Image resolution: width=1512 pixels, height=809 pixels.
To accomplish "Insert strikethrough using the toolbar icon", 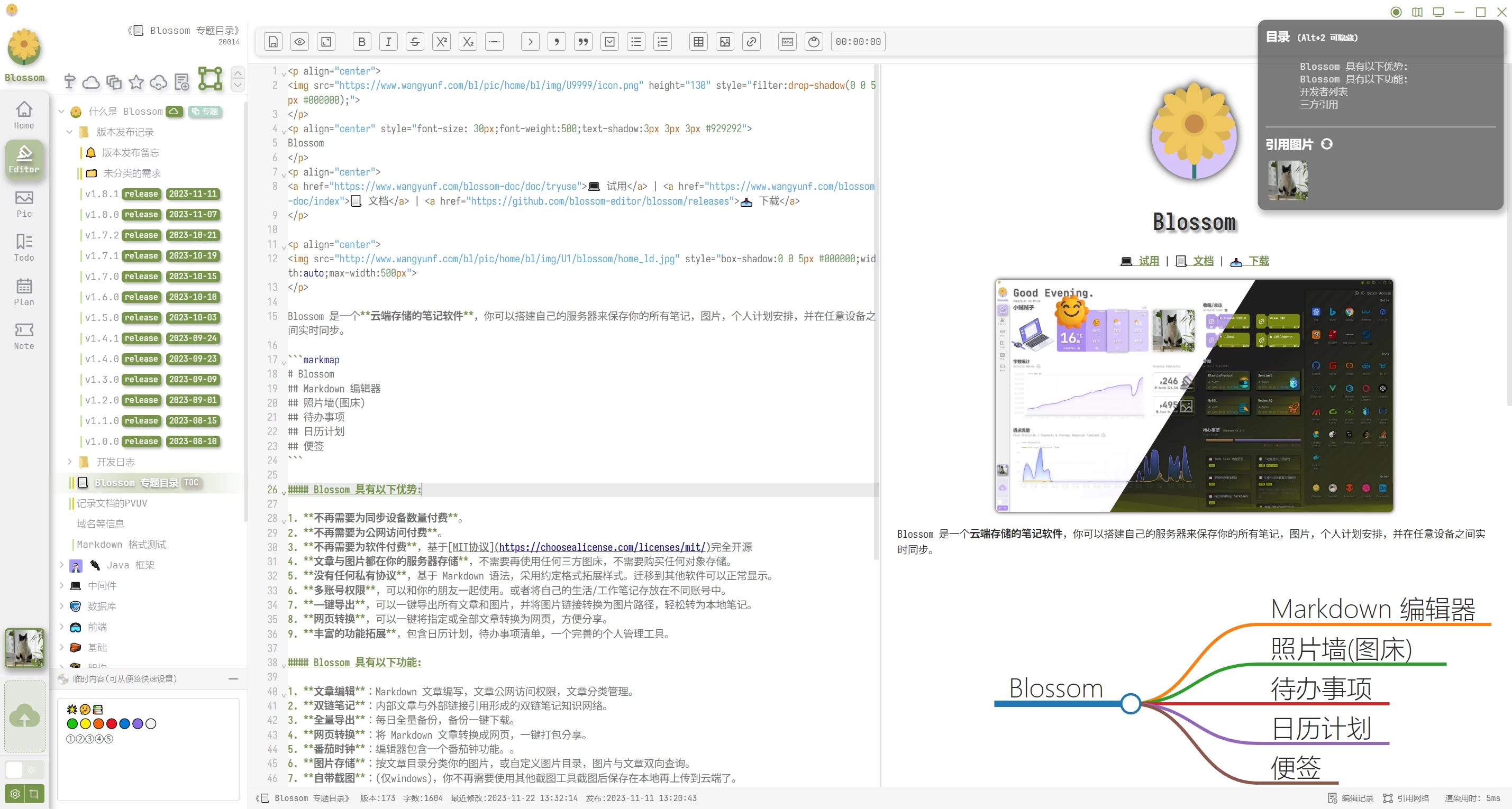I will point(414,42).
